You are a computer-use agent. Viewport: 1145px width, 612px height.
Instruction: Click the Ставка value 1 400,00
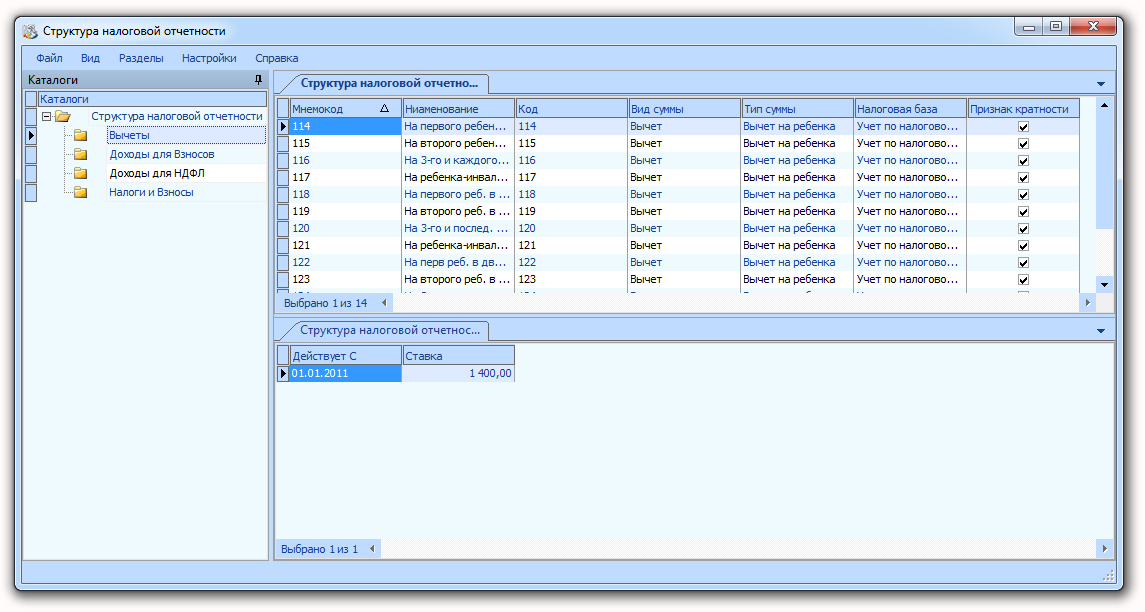(x=459, y=373)
